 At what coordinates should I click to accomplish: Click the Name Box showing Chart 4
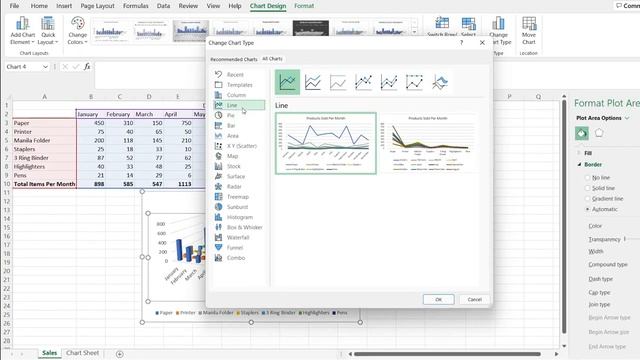[x=24, y=67]
